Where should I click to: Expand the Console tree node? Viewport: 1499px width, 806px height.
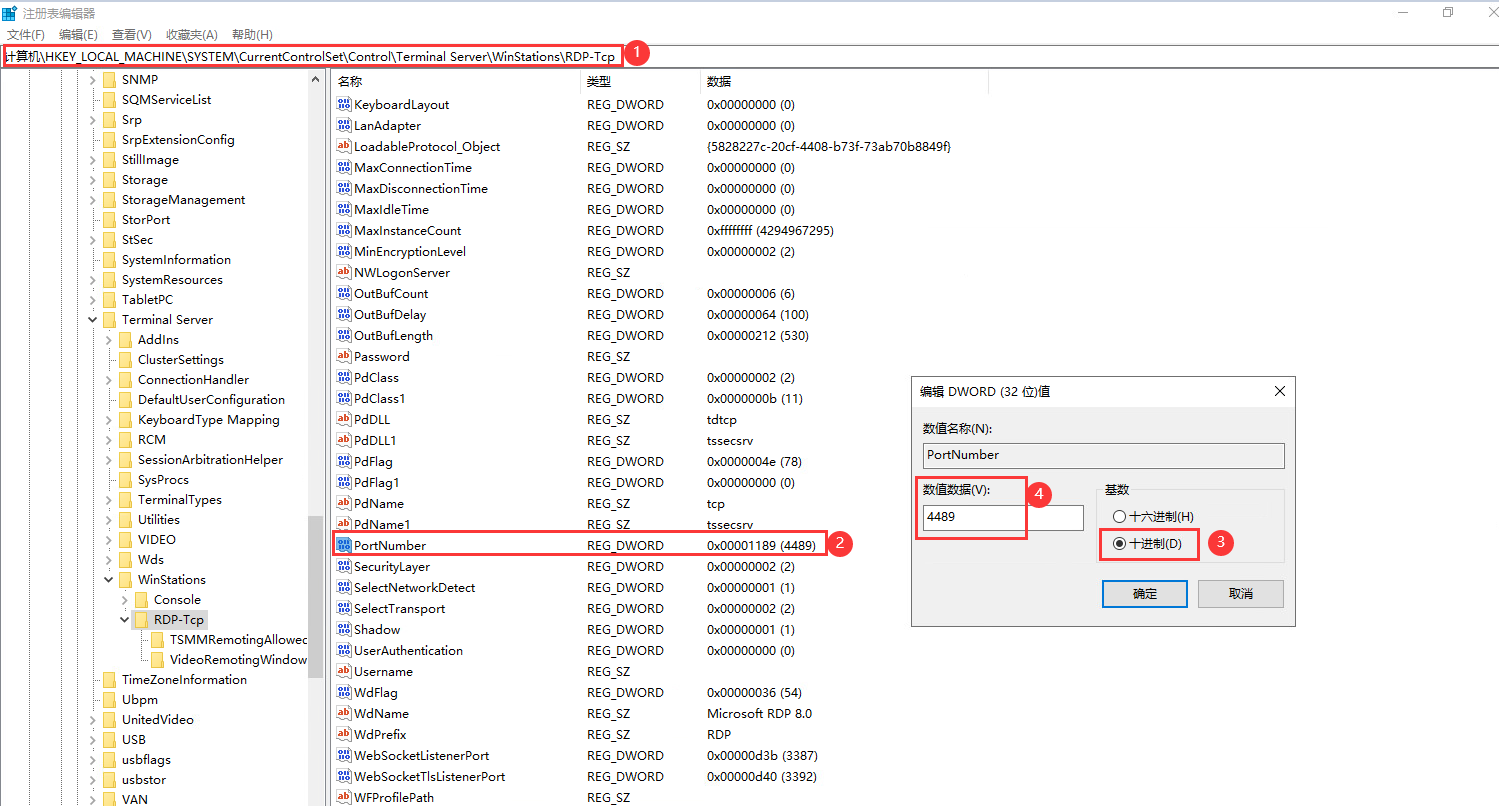coord(125,600)
